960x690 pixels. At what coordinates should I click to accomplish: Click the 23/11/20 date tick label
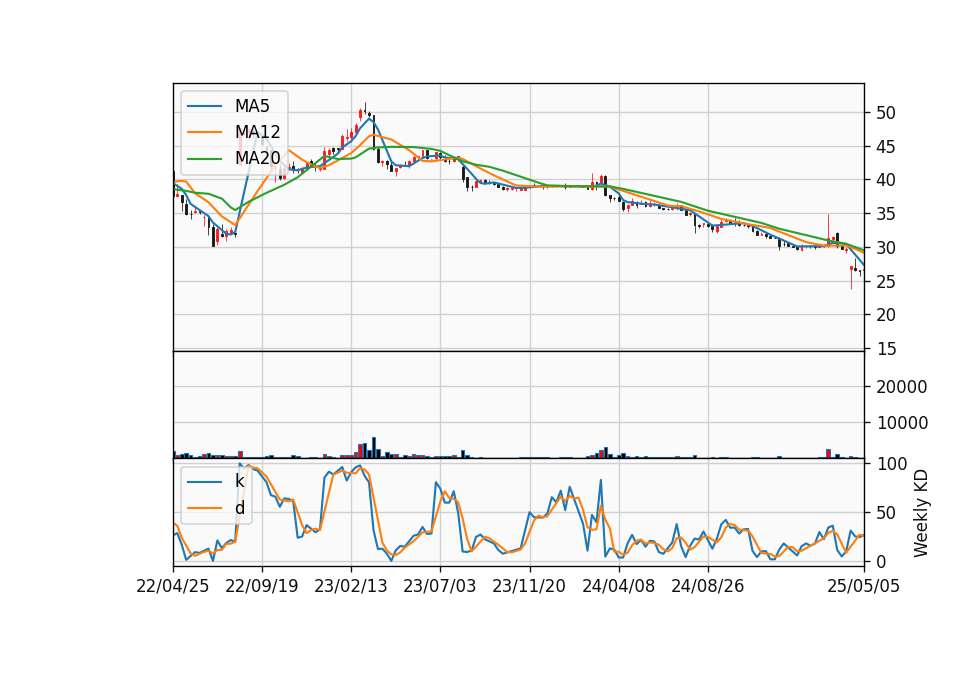pos(529,587)
